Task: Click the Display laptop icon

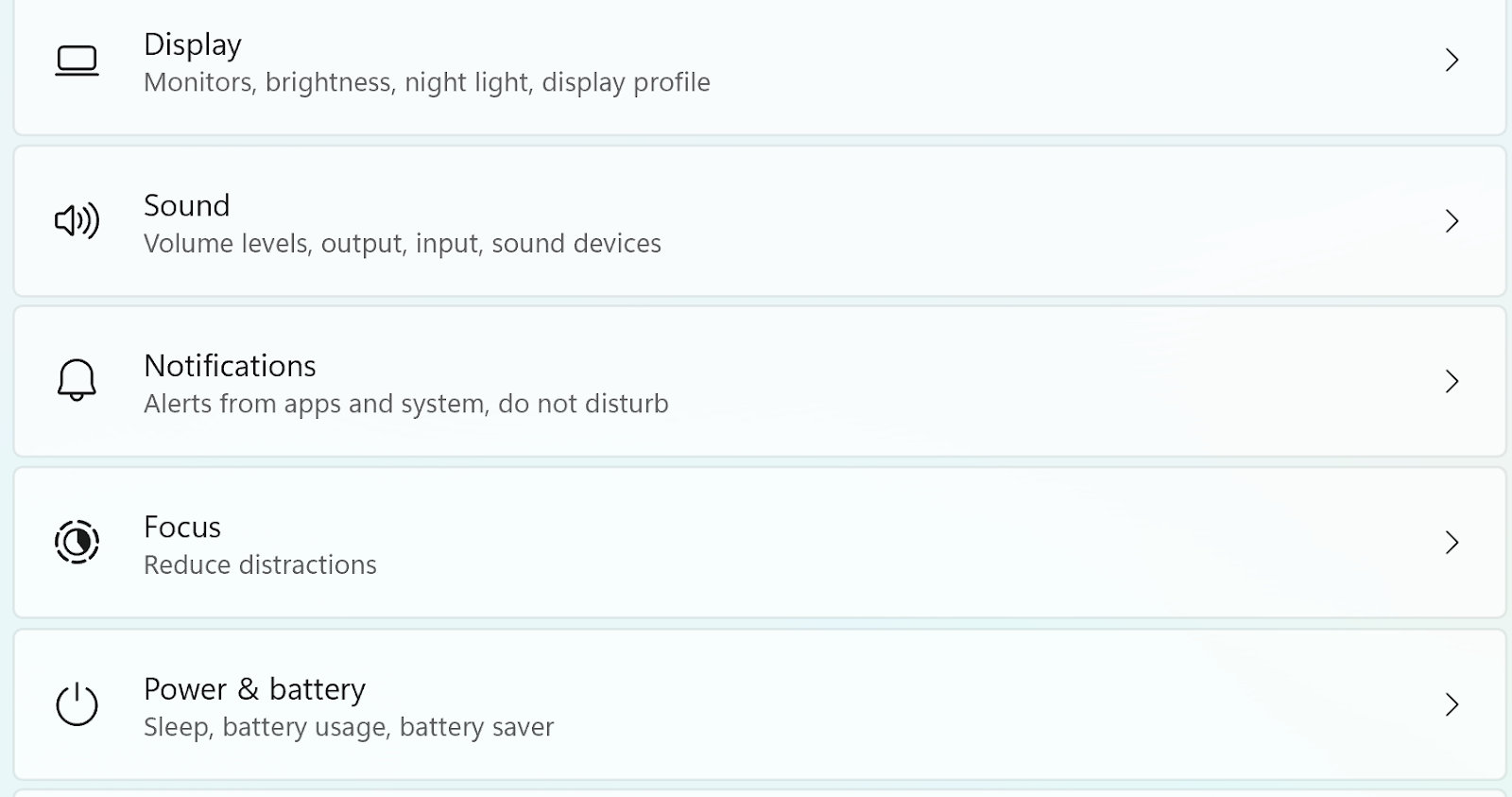Action: [x=77, y=61]
